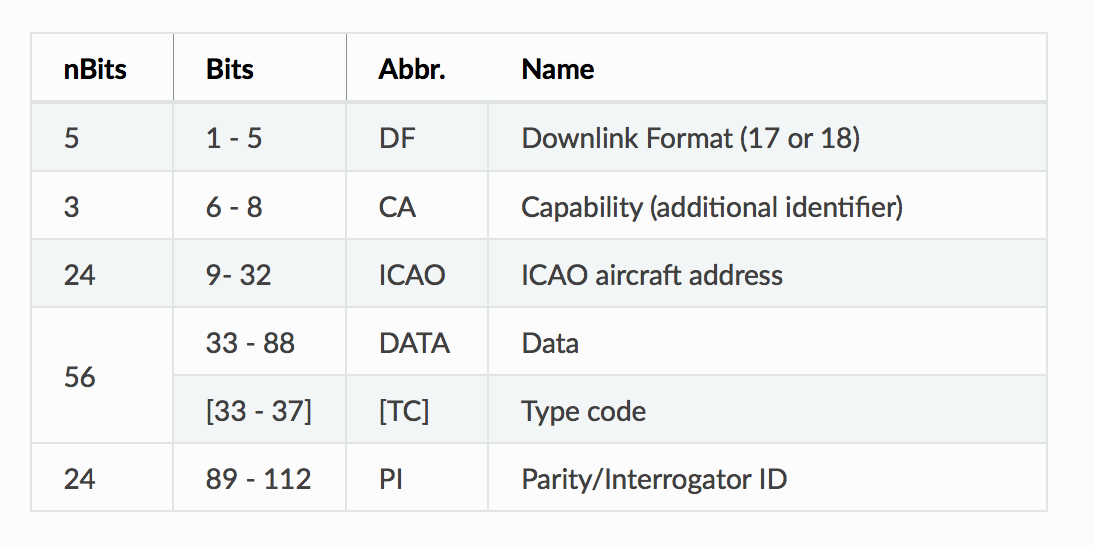Select the [TC] abbreviation cell

tap(404, 411)
